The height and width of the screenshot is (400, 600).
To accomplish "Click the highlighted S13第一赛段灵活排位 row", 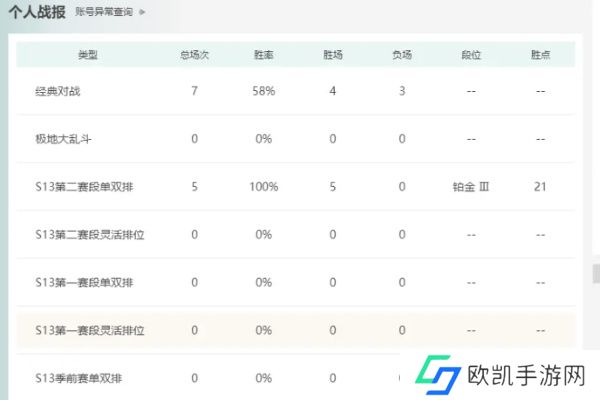I will tap(91, 330).
